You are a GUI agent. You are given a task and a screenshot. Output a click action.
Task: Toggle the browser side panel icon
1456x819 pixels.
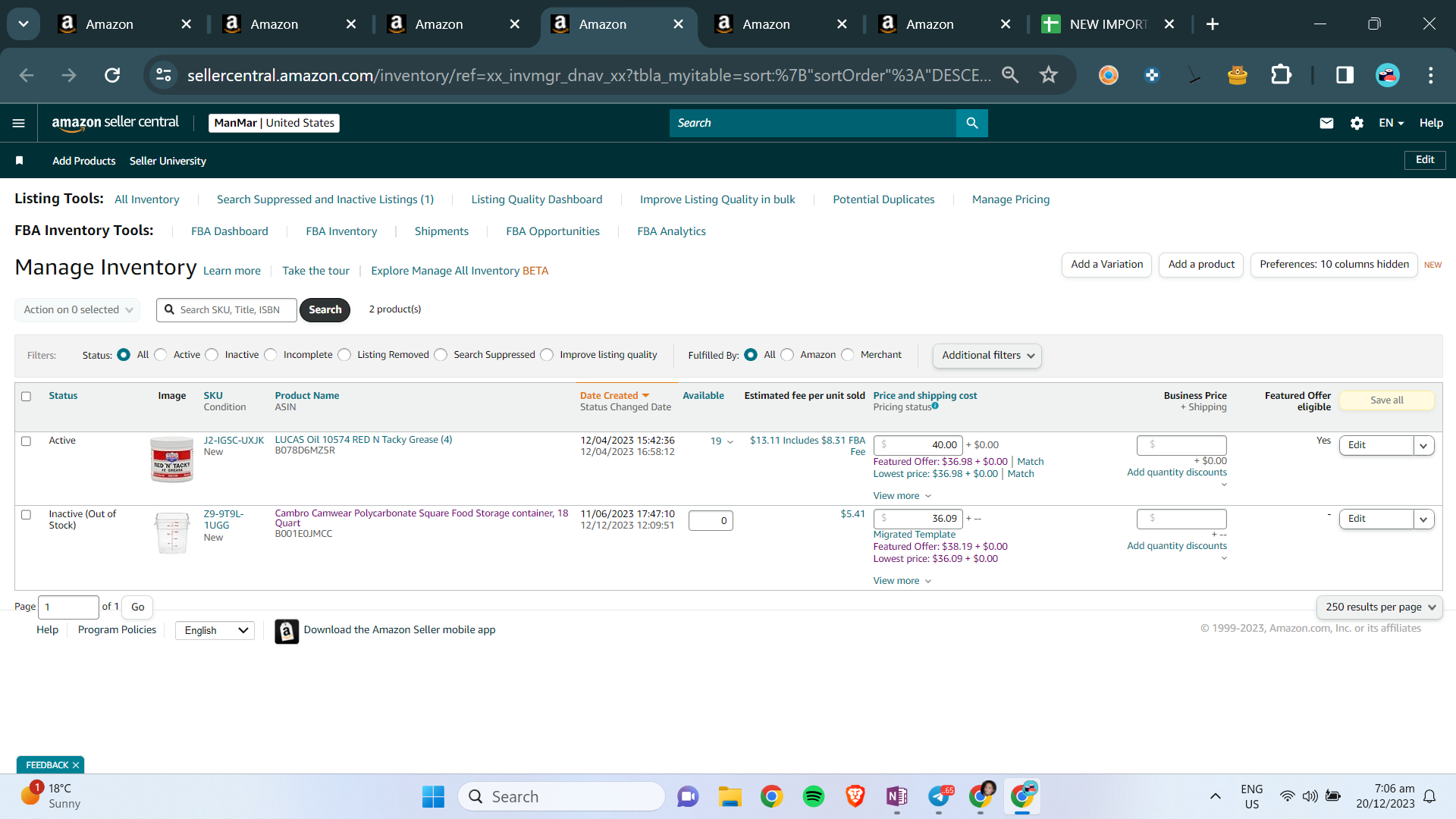point(1345,75)
